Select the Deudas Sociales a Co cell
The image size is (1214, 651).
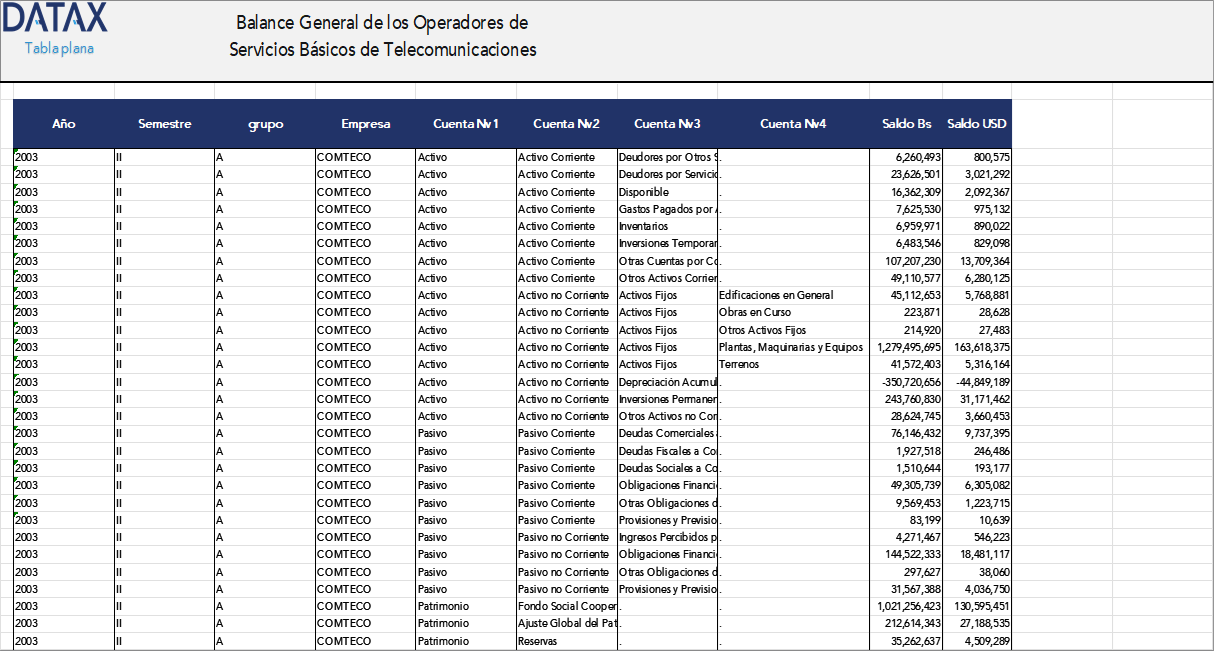coord(667,468)
